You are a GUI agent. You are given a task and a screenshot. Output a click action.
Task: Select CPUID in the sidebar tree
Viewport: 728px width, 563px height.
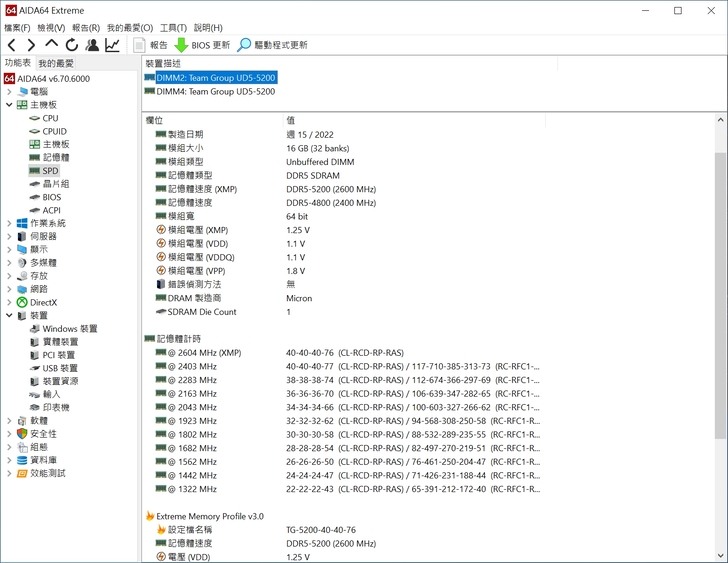coord(54,131)
